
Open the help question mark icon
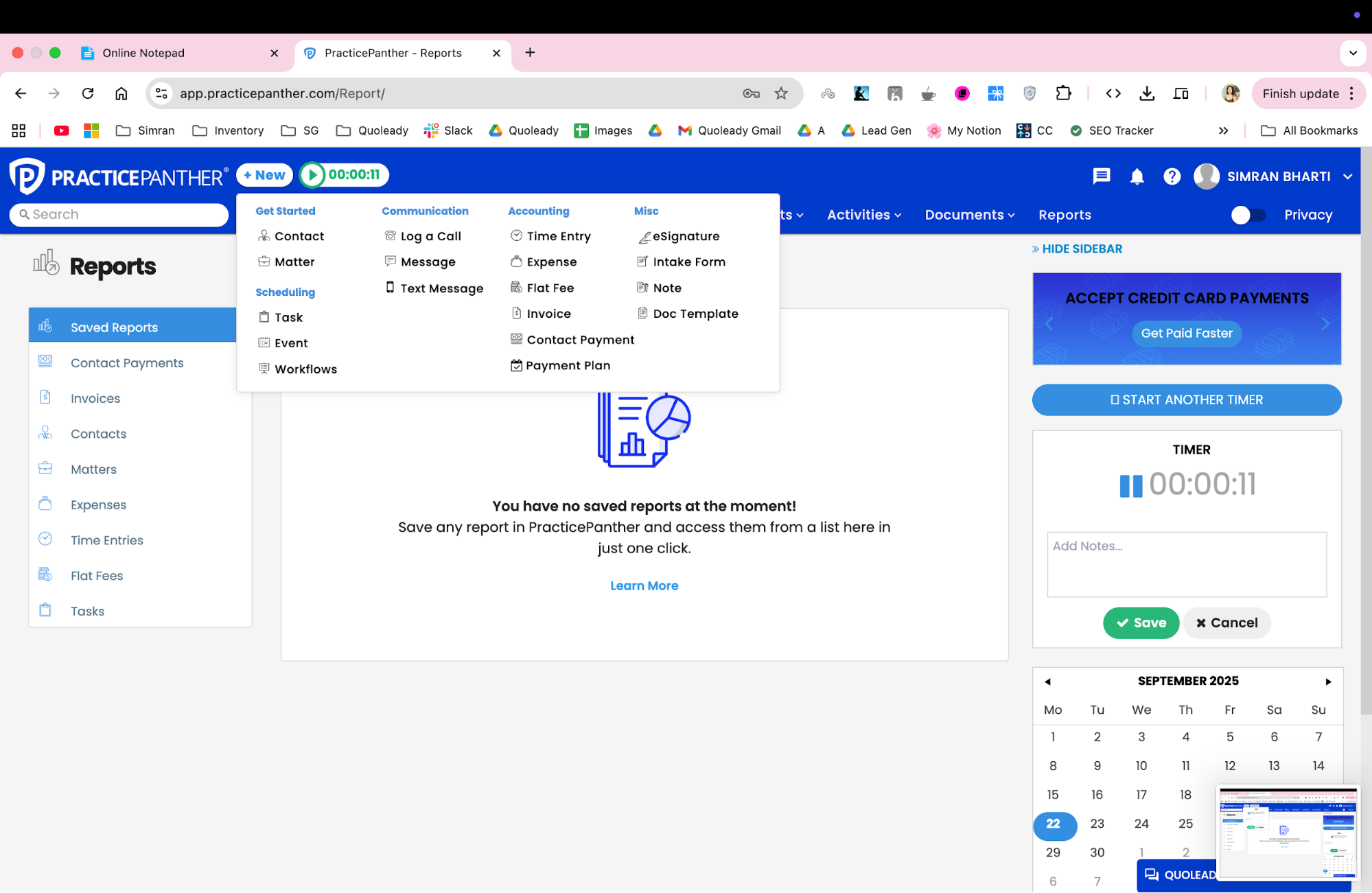point(1172,176)
